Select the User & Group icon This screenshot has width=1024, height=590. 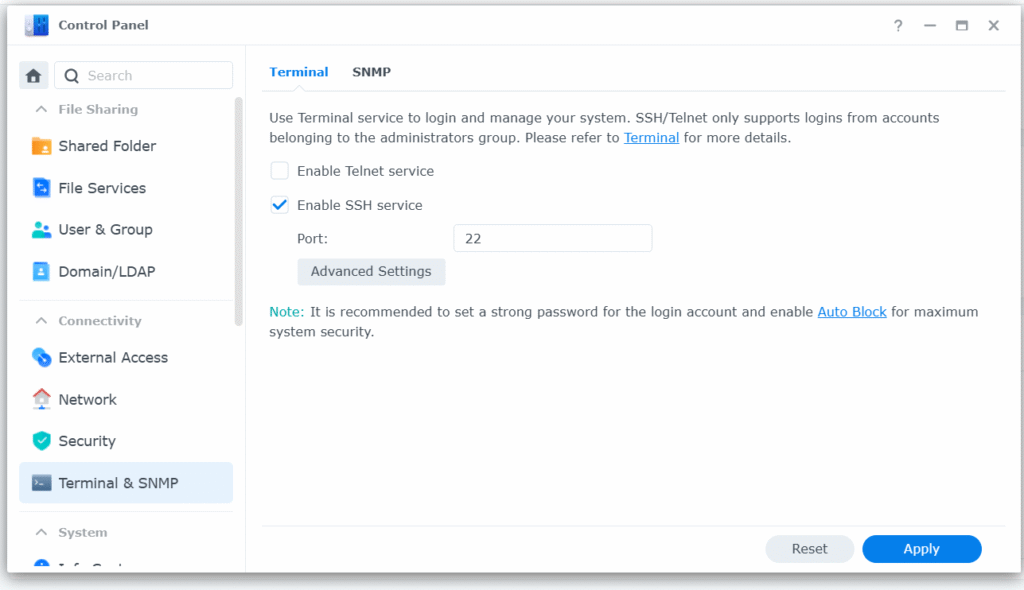click(41, 230)
